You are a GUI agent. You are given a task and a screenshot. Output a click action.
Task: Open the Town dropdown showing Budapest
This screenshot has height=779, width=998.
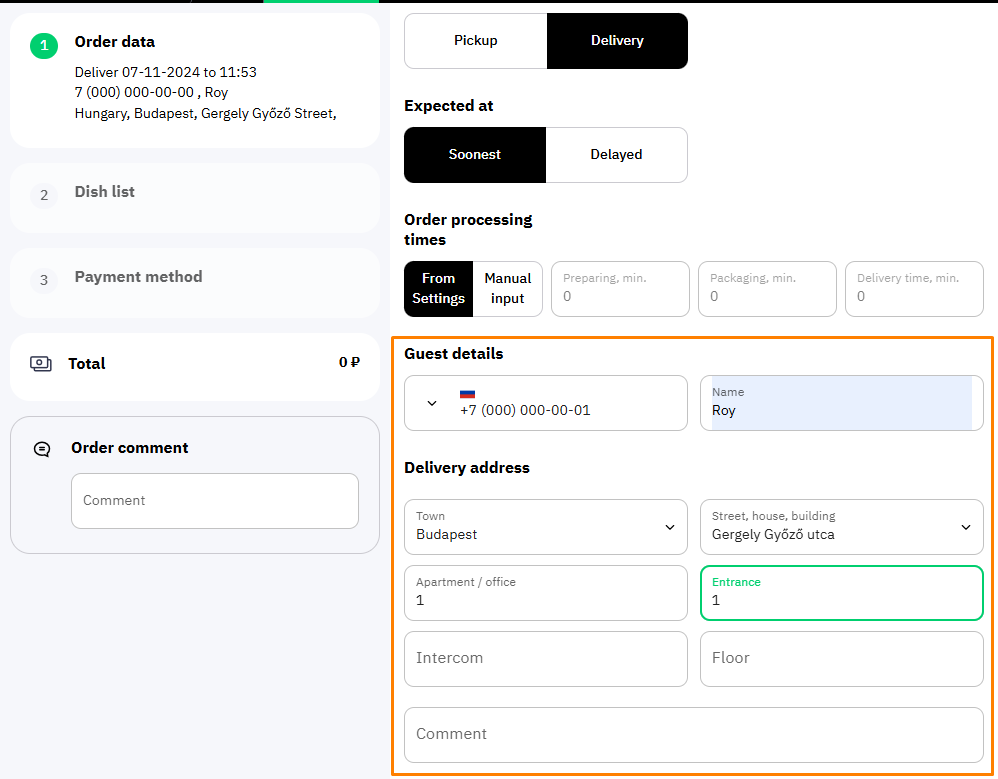(x=545, y=527)
